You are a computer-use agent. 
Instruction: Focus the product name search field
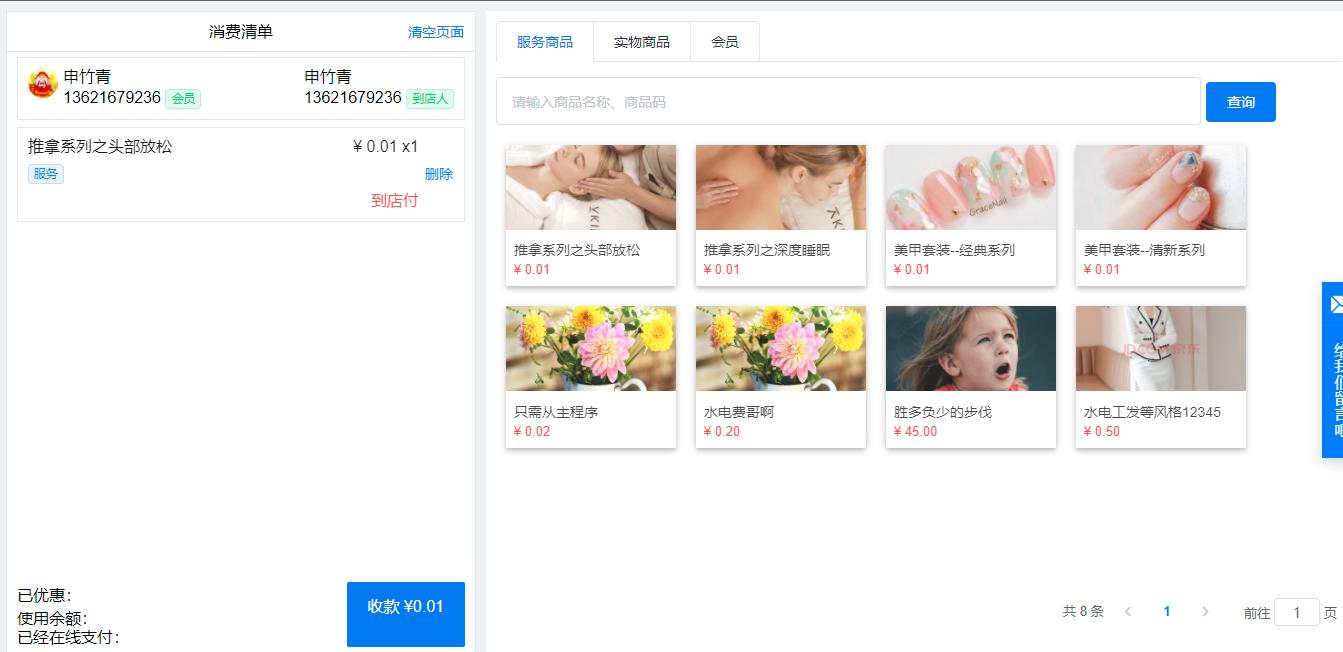pyautogui.click(x=848, y=101)
